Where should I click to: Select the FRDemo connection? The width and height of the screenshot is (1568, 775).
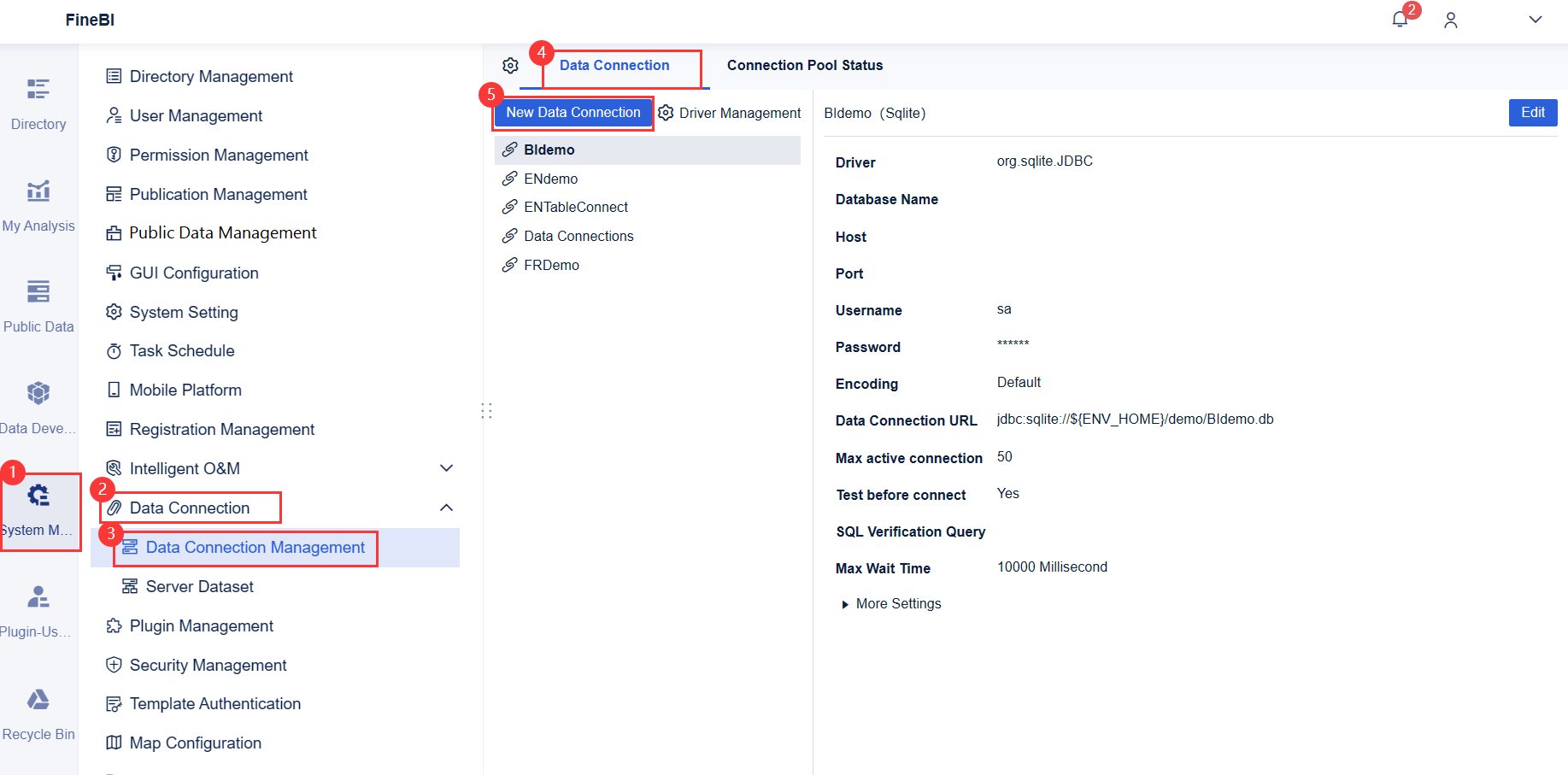(x=549, y=265)
